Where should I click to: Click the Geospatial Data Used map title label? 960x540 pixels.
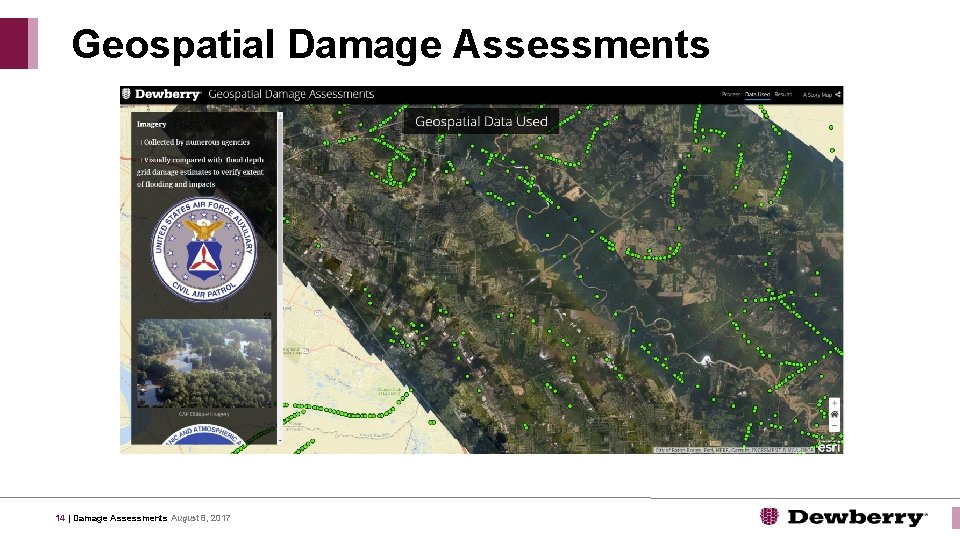click(481, 121)
